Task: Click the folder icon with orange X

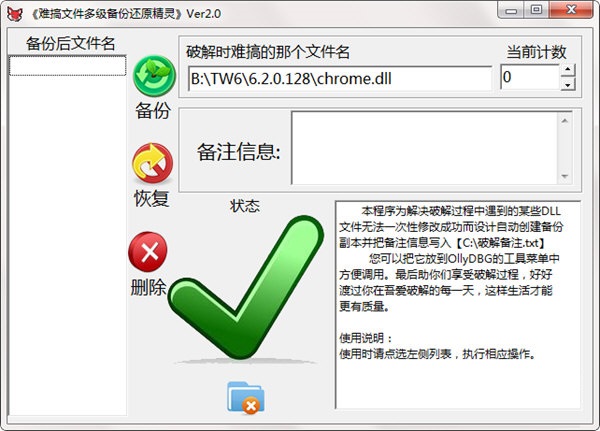Action: coord(245,398)
